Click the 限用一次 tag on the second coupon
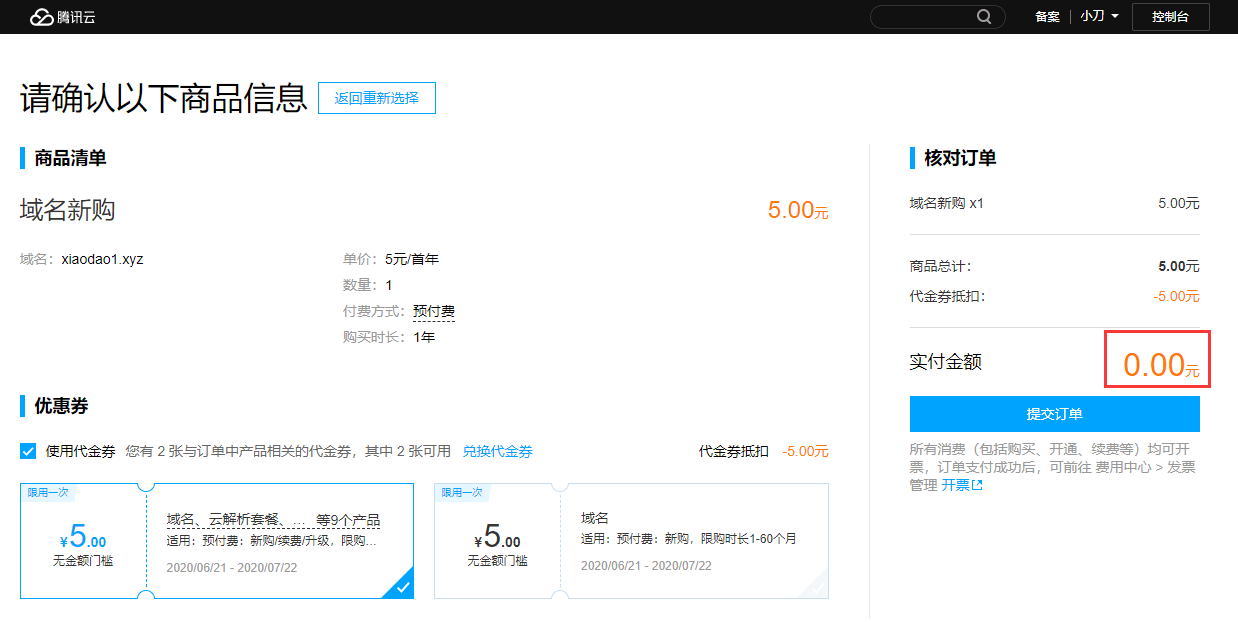The image size is (1238, 622). click(x=461, y=492)
